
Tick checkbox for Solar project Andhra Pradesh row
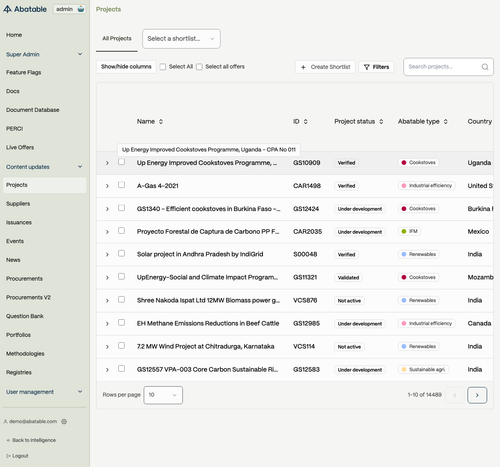(121, 254)
